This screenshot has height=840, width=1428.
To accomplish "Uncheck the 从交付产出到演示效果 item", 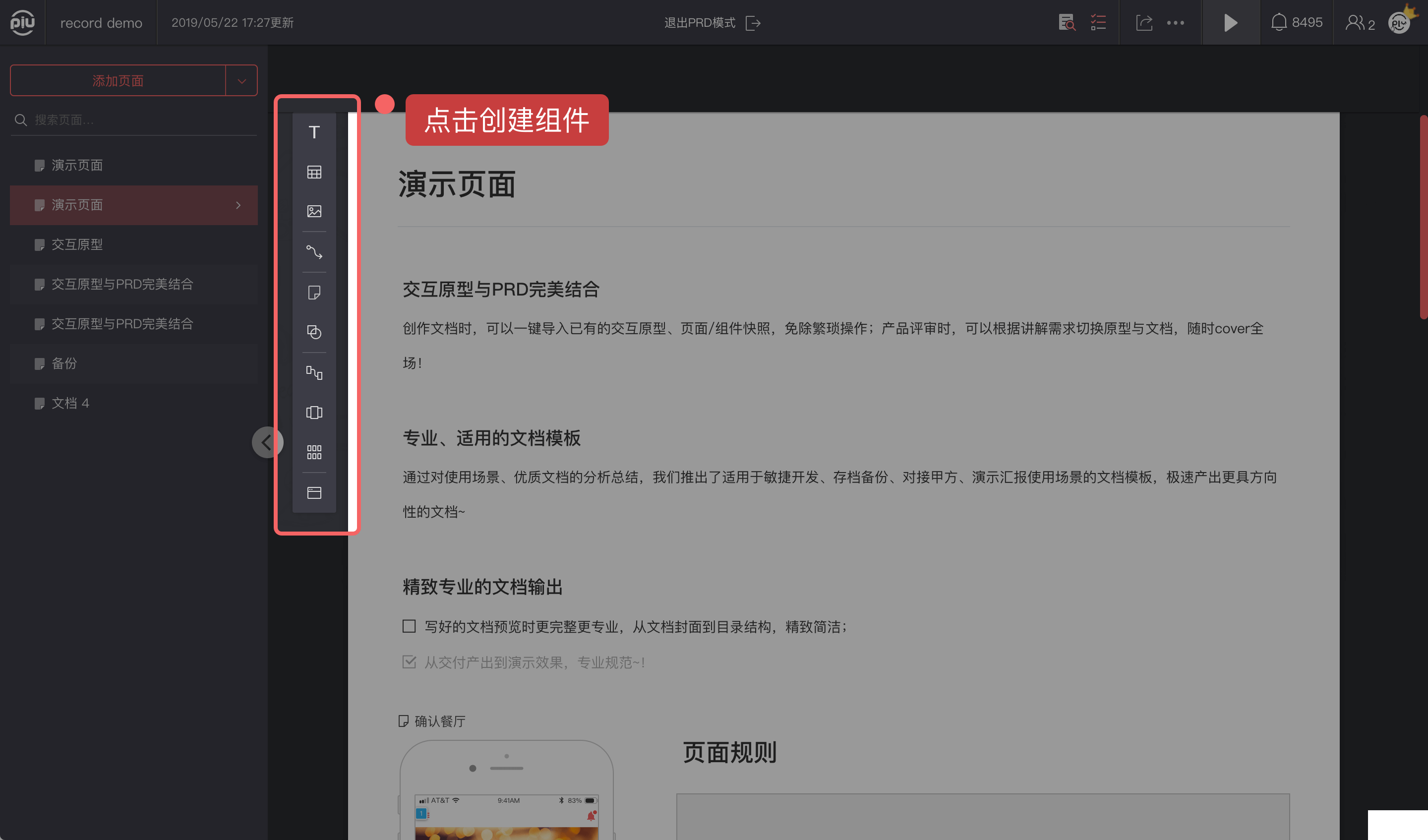I will [x=409, y=661].
